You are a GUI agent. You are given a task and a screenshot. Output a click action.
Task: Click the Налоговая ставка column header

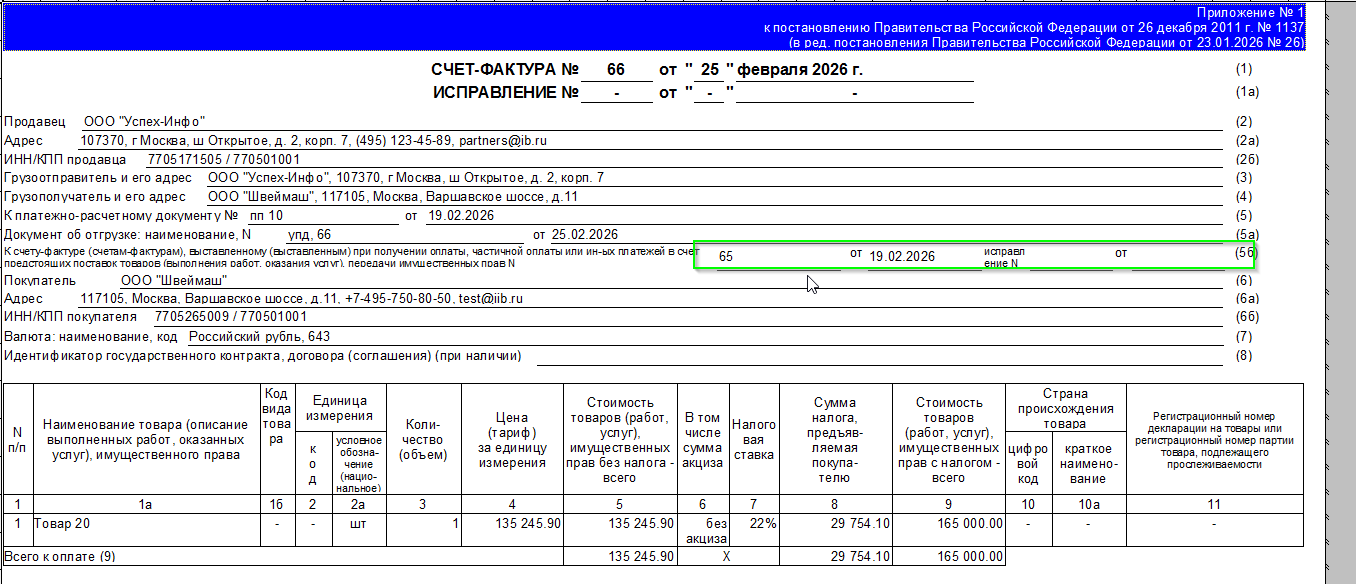pos(753,439)
